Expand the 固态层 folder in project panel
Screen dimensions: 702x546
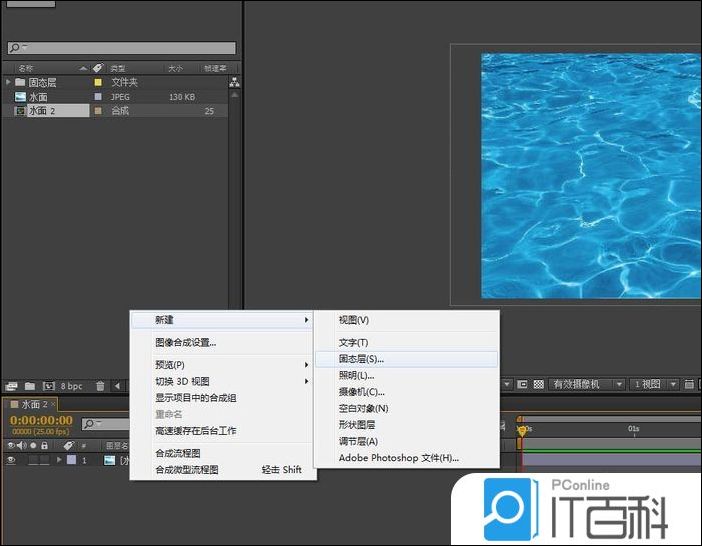click(8, 82)
